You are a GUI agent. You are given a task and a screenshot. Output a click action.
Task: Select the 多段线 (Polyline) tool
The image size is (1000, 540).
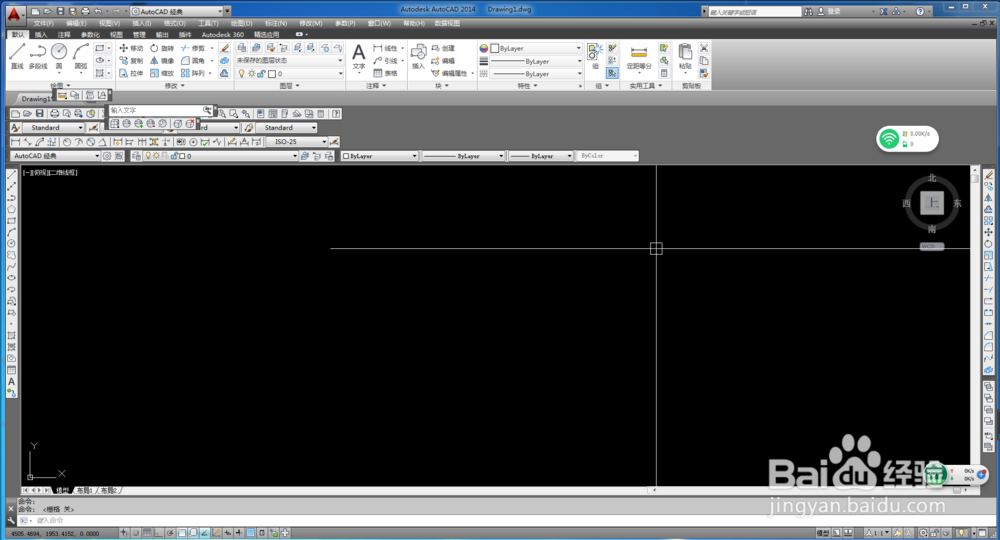[x=38, y=56]
